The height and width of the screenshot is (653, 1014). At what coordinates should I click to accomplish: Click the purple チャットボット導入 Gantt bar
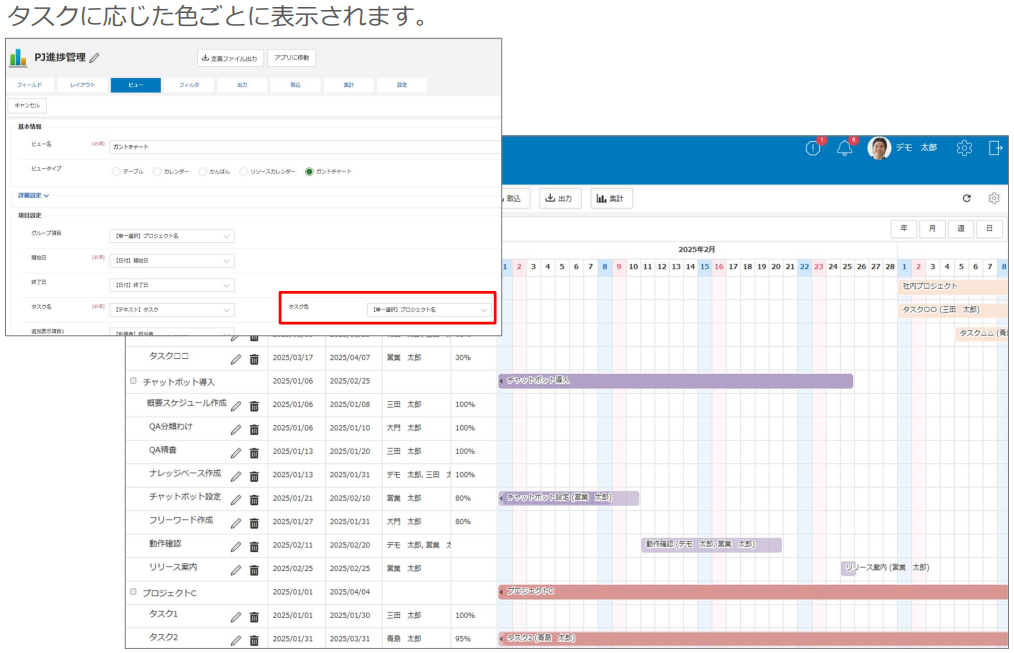[x=676, y=381]
